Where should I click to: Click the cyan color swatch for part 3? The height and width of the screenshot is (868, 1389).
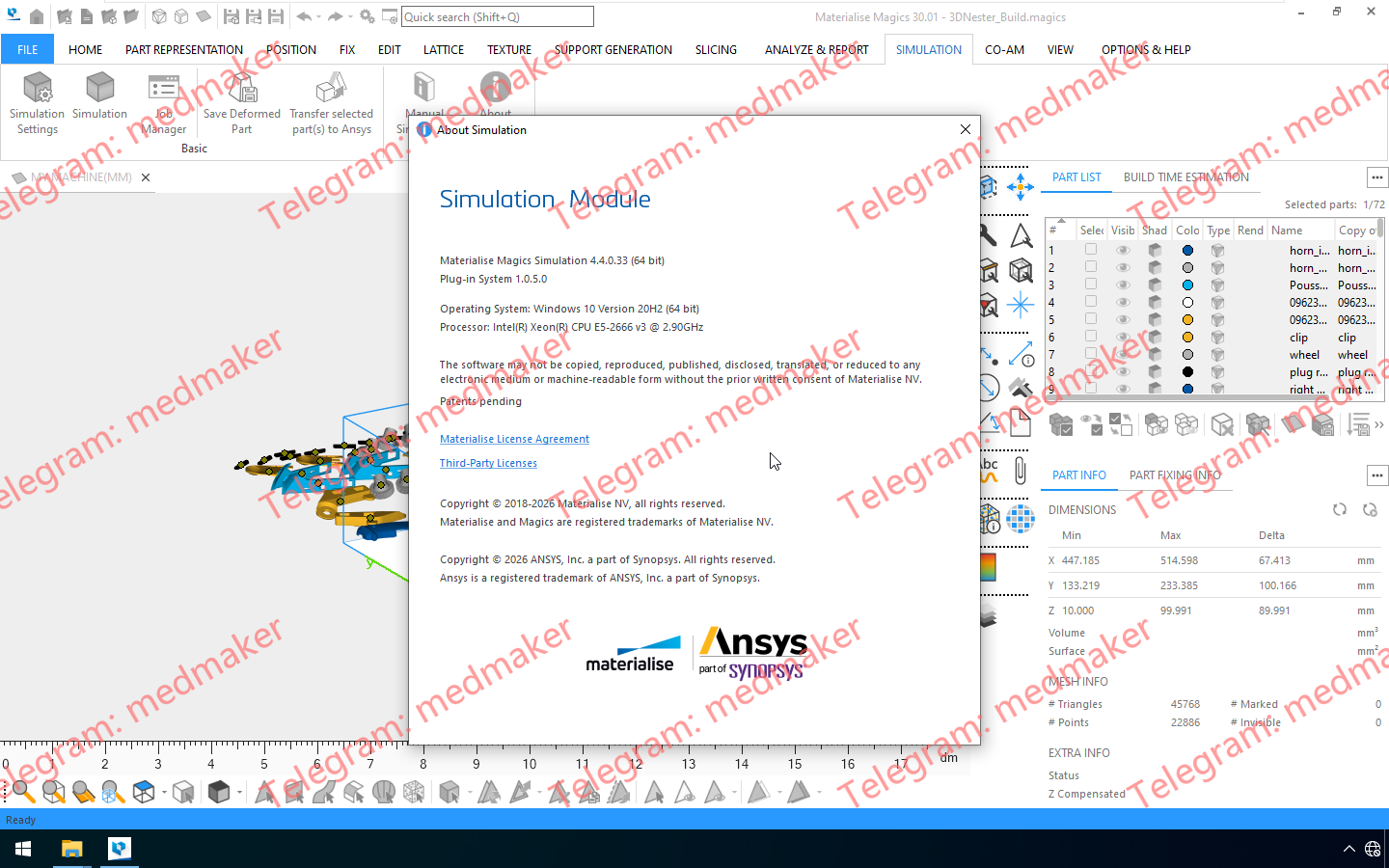(x=1187, y=285)
